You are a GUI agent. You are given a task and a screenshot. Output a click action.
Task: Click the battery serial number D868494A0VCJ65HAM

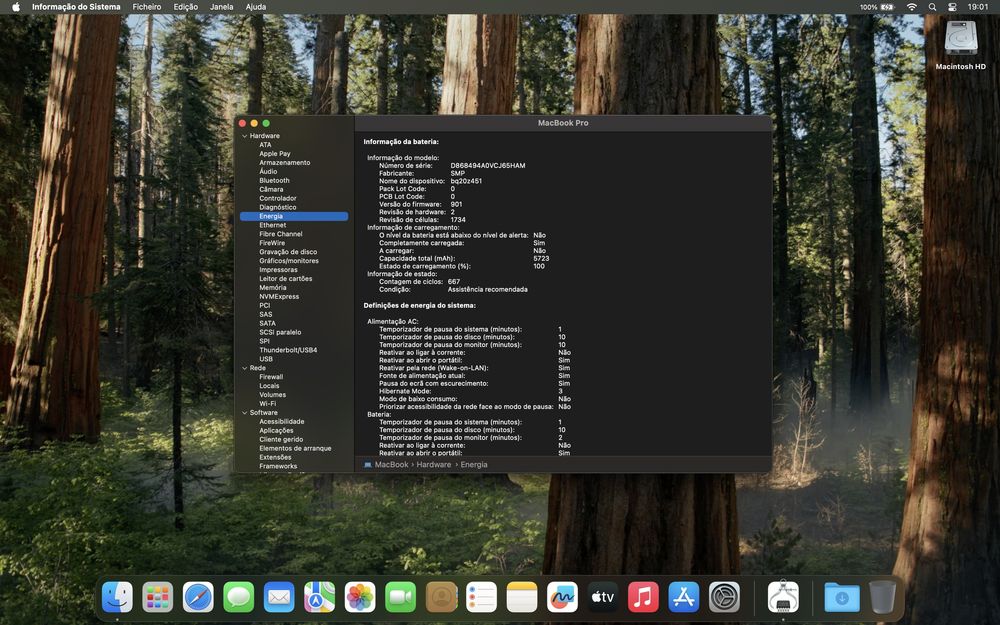(x=488, y=166)
